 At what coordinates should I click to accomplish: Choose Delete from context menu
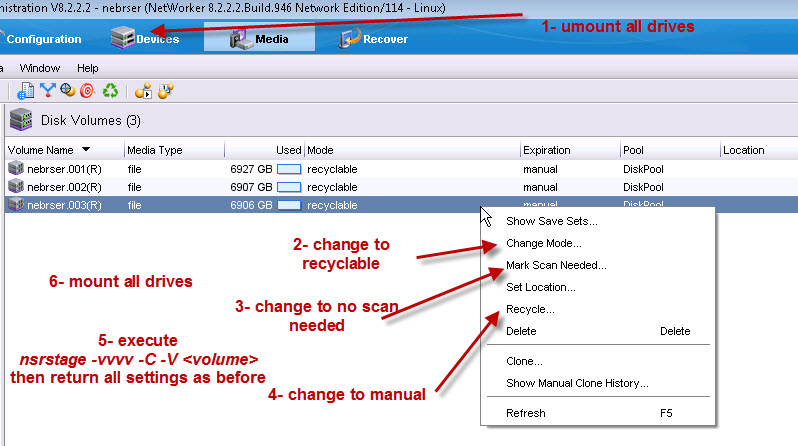[521, 331]
